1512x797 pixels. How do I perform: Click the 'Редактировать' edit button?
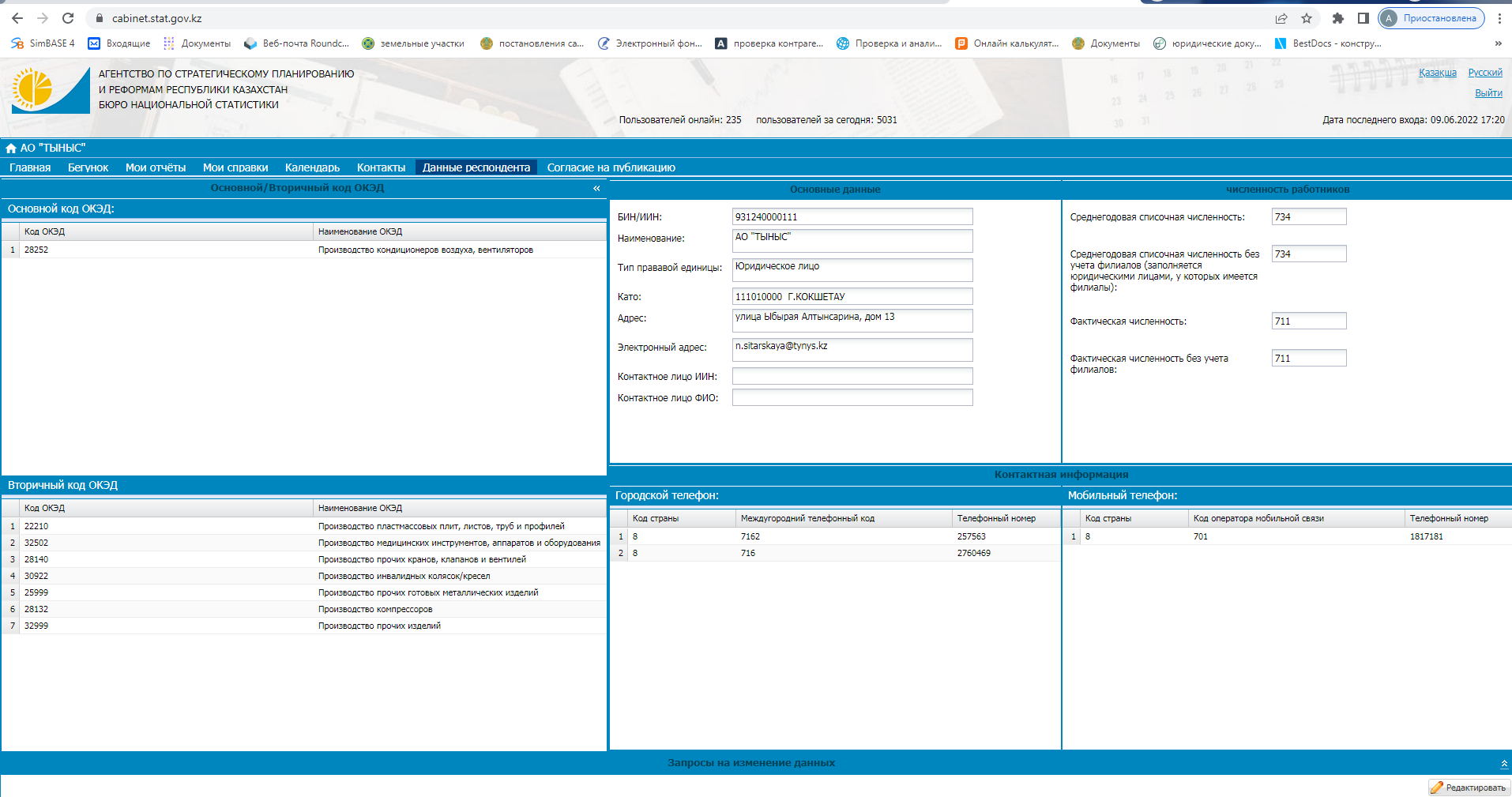coord(1469,788)
